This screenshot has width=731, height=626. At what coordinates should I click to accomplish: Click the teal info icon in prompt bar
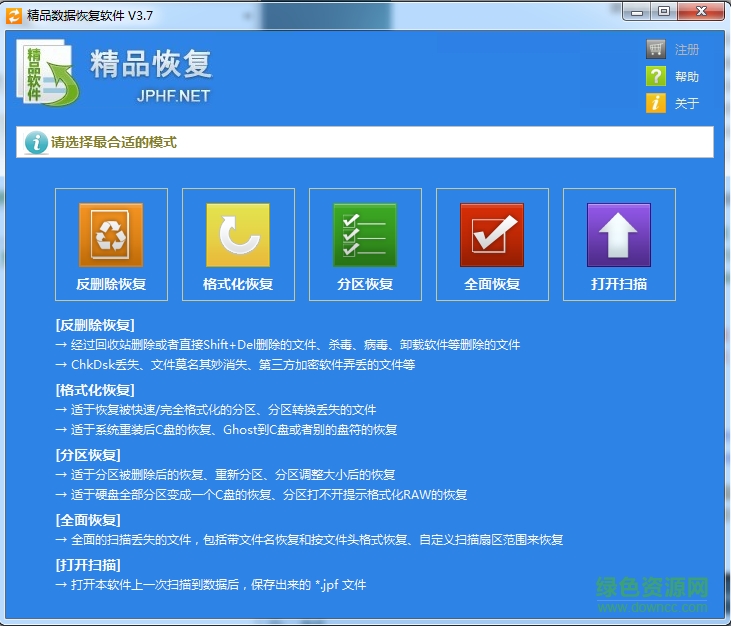[36, 142]
